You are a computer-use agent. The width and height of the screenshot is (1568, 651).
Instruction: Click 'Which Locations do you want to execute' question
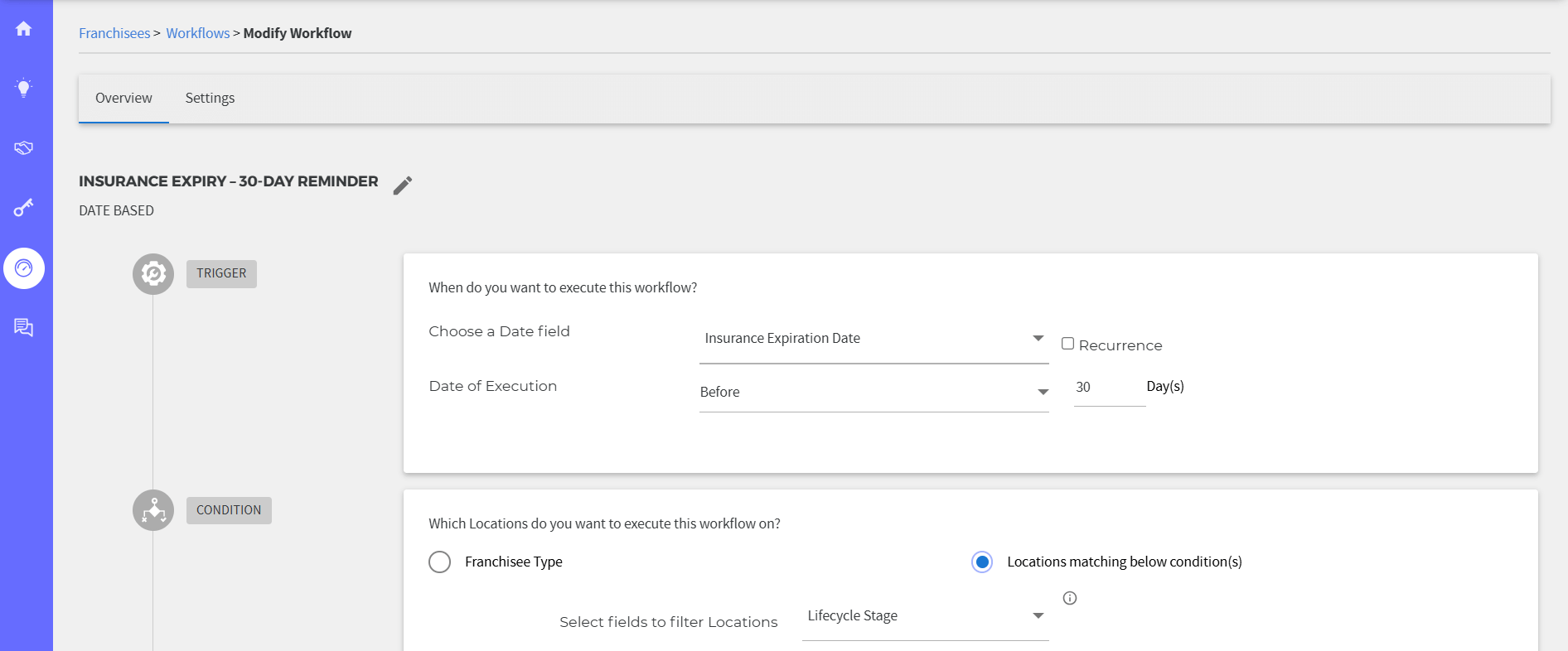[x=604, y=523]
